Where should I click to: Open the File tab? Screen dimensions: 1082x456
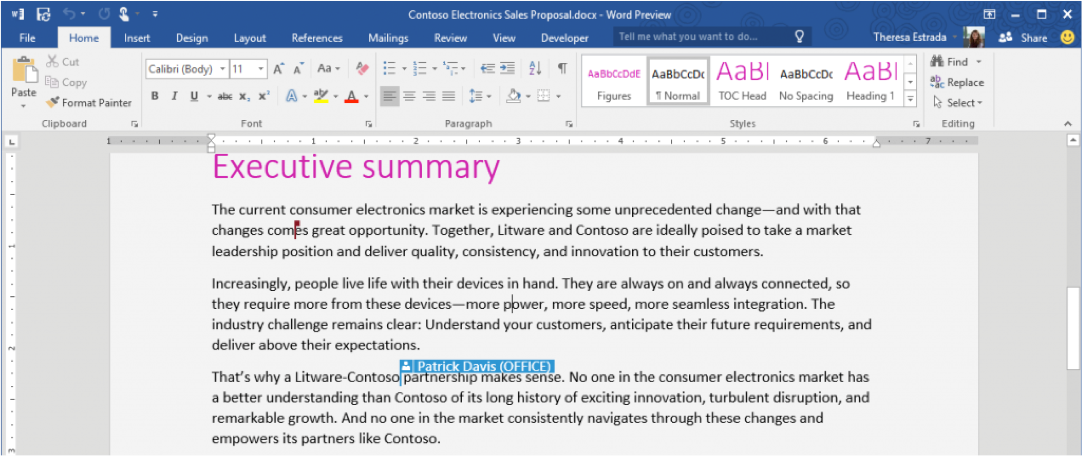pyautogui.click(x=28, y=38)
